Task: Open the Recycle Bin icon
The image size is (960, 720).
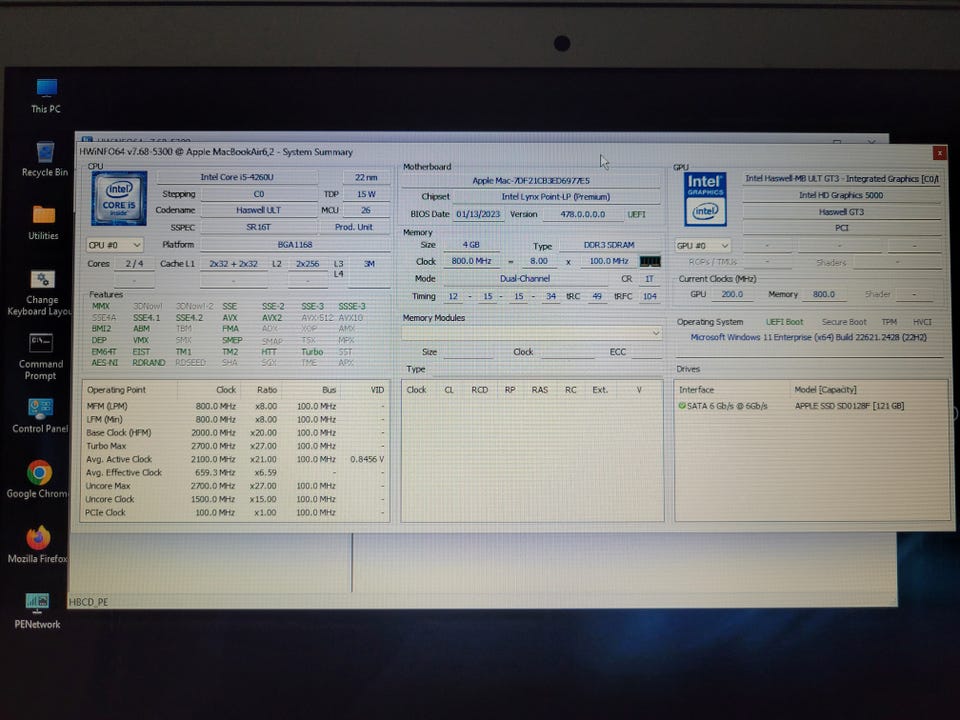Action: [x=45, y=159]
